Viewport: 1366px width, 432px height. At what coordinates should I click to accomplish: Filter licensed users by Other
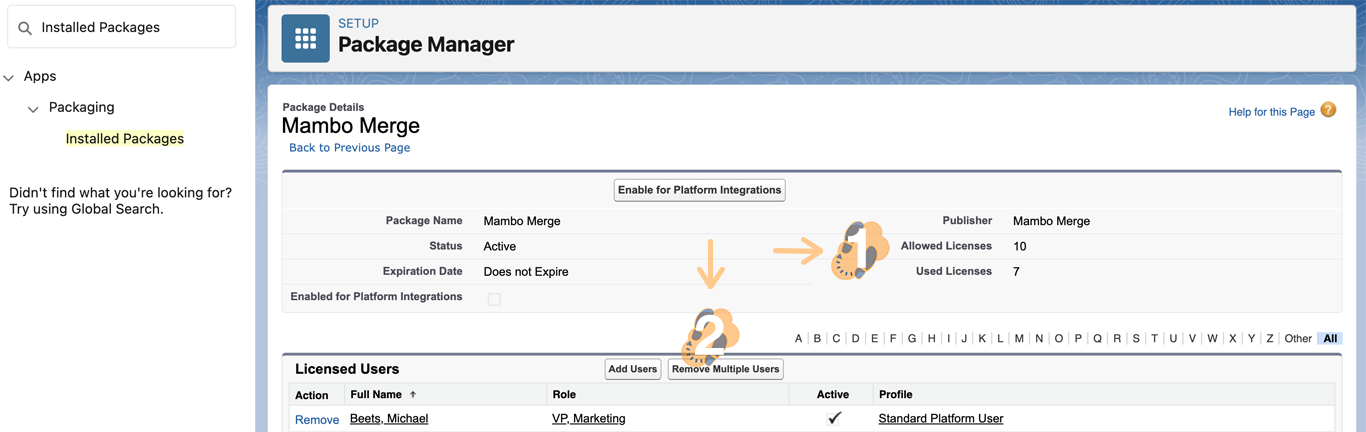(1297, 339)
